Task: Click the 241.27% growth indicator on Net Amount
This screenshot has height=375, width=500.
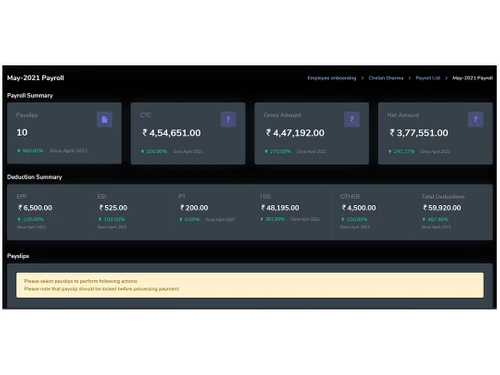Action: (x=401, y=152)
